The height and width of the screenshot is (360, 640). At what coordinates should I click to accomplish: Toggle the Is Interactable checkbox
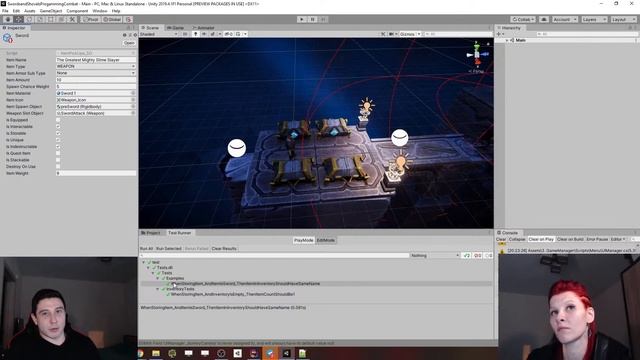point(58,127)
